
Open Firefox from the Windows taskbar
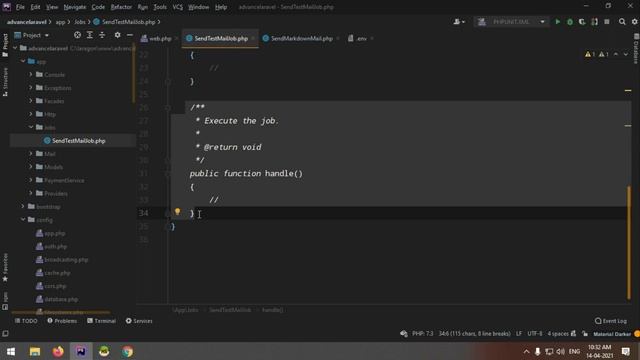pos(58,351)
